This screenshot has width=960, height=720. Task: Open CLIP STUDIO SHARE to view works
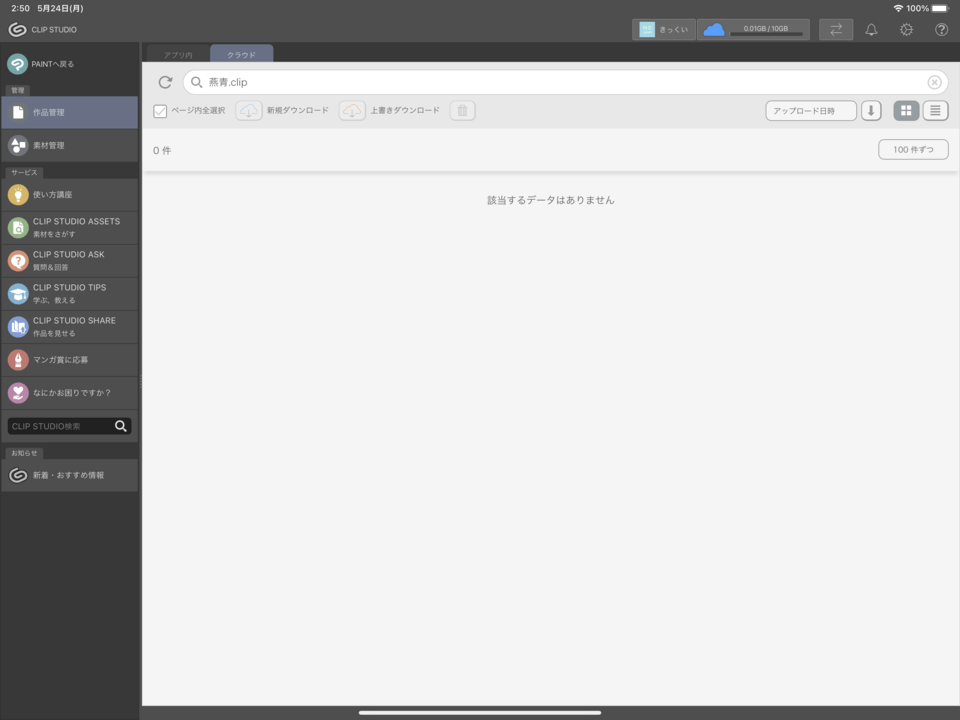tap(69, 326)
